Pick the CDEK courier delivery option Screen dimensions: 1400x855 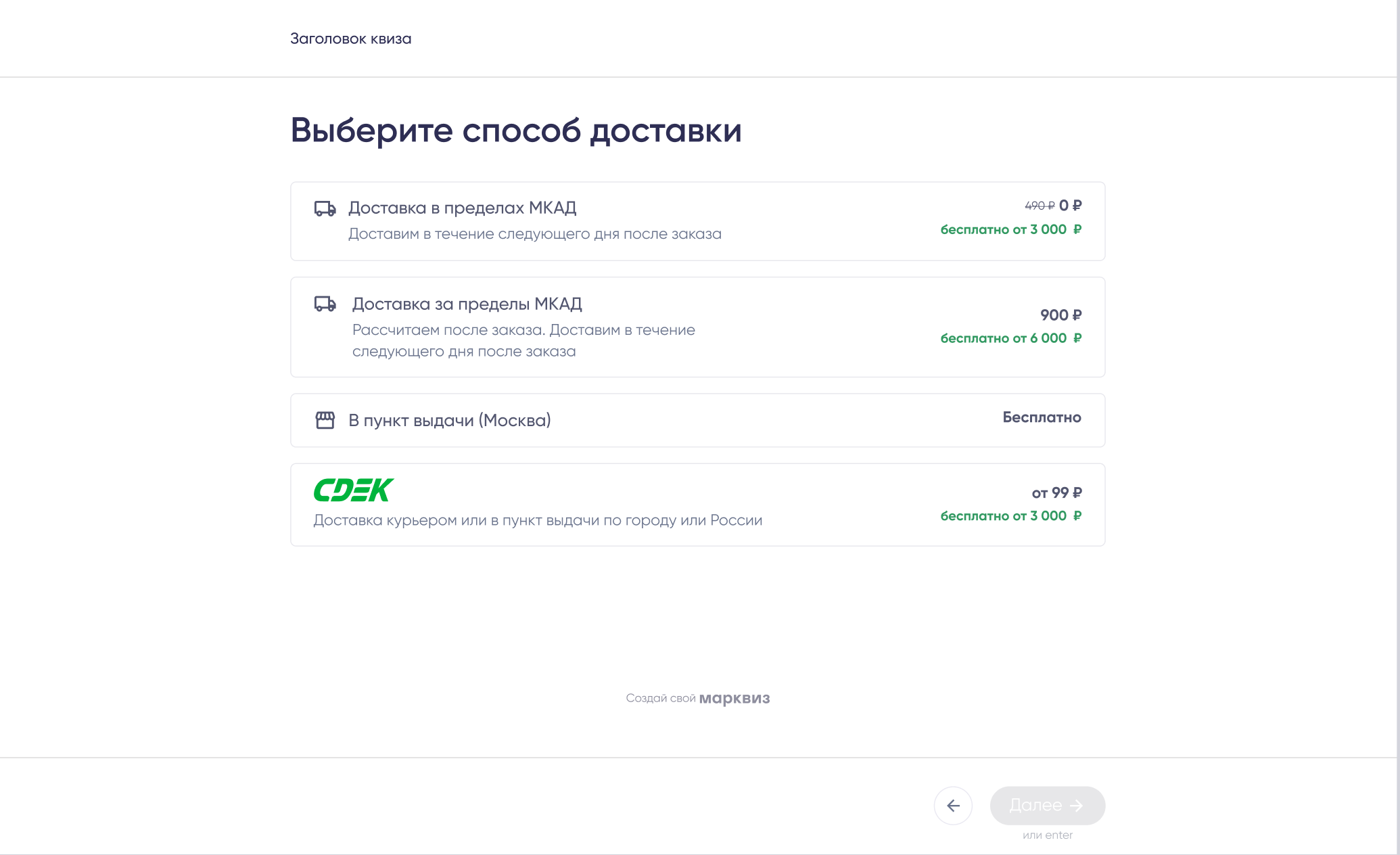click(x=537, y=520)
